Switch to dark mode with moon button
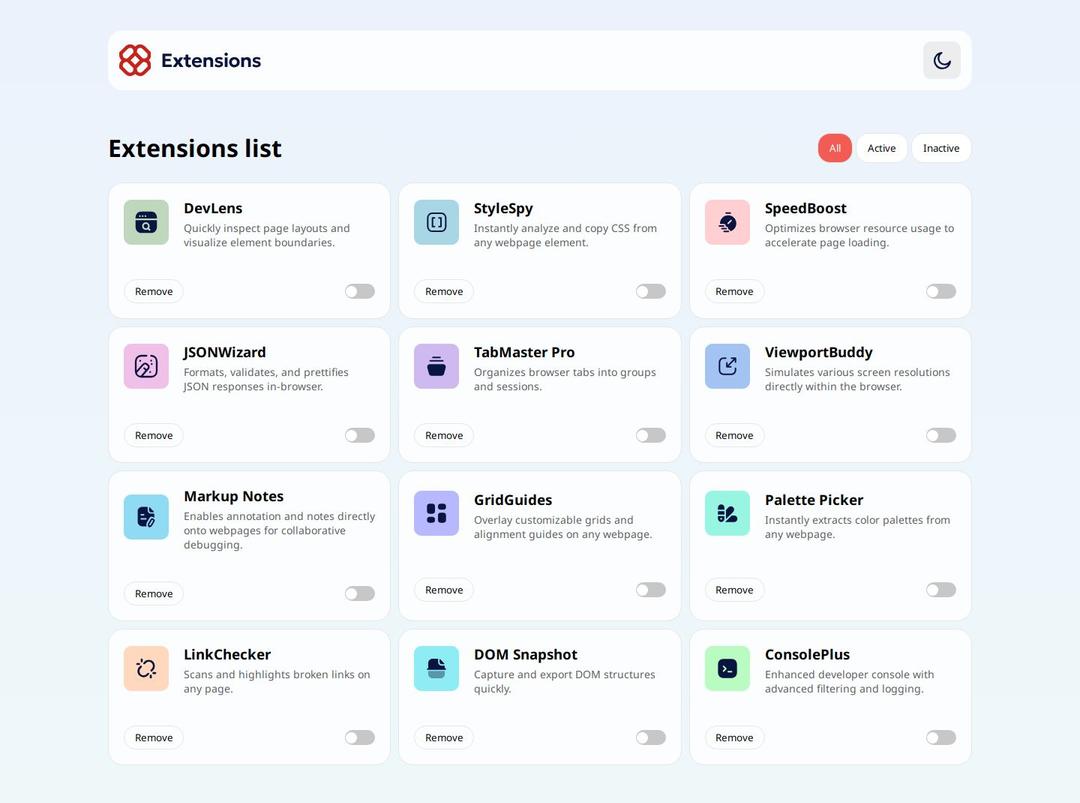The image size is (1080, 803). [941, 60]
